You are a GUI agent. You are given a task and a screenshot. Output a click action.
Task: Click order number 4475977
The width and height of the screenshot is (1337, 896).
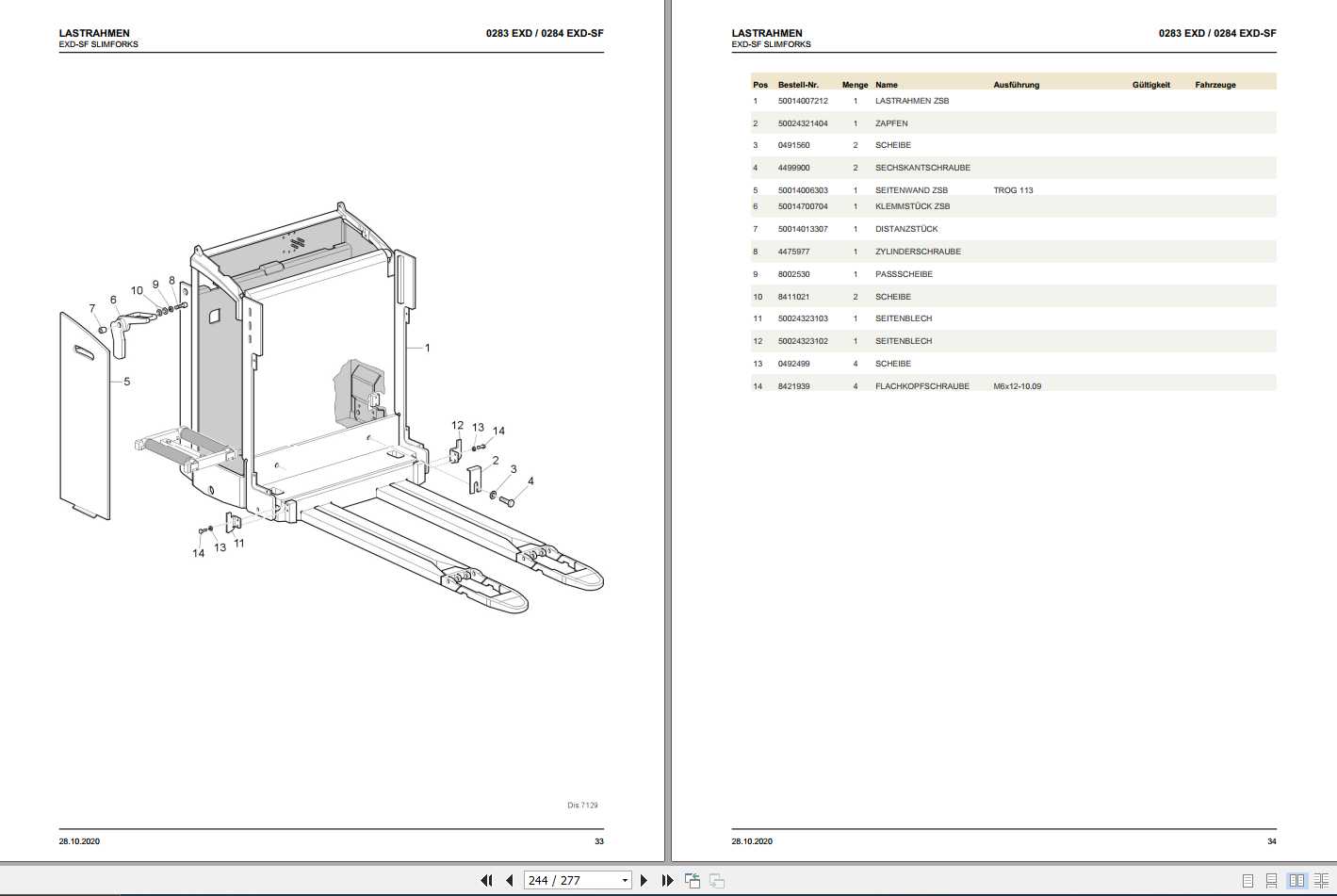tap(793, 252)
